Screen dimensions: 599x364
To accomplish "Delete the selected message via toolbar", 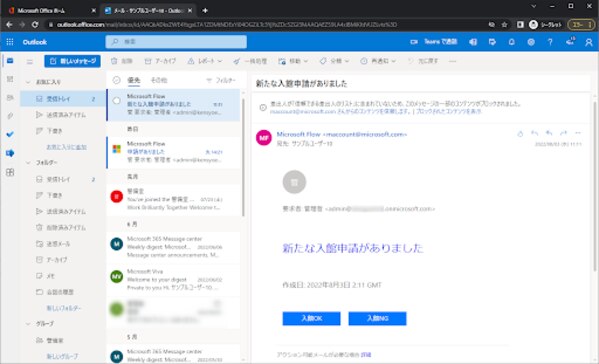I will point(121,61).
